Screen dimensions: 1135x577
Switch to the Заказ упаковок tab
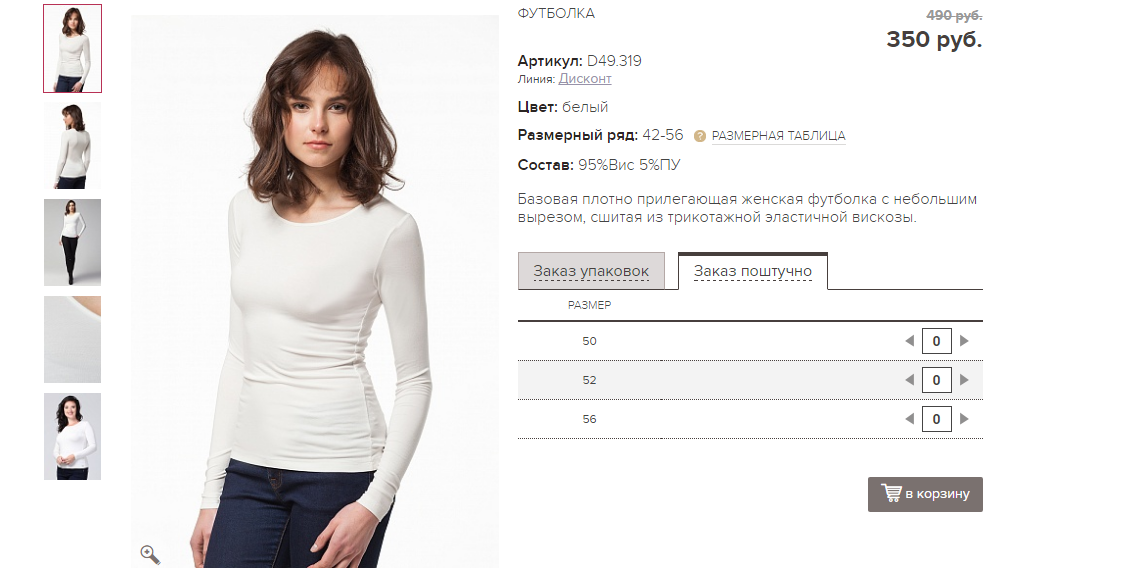pos(591,271)
